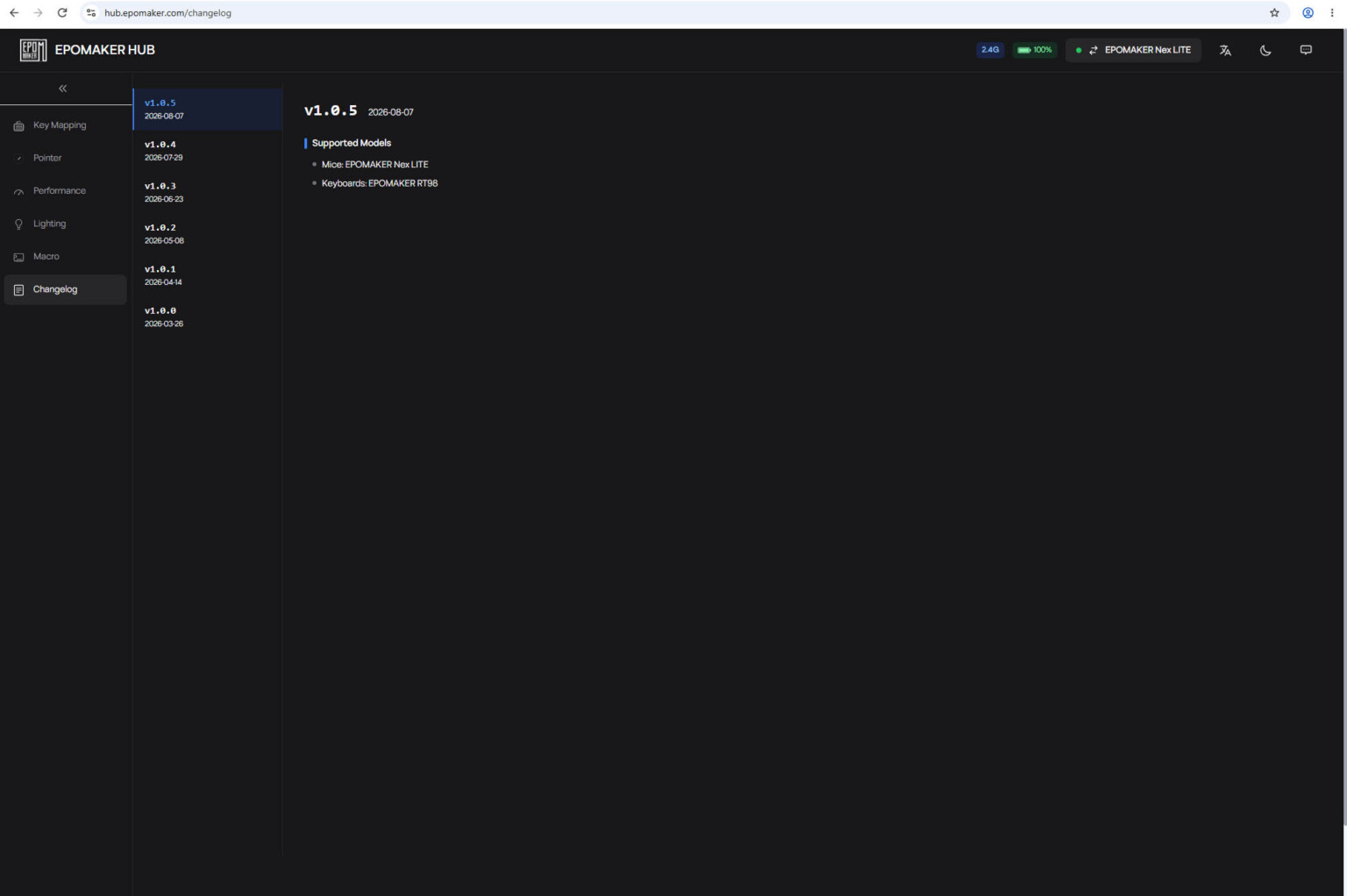This screenshot has height=896, width=1347.
Task: Select version v1.0.1 changelog entry
Action: click(208, 275)
